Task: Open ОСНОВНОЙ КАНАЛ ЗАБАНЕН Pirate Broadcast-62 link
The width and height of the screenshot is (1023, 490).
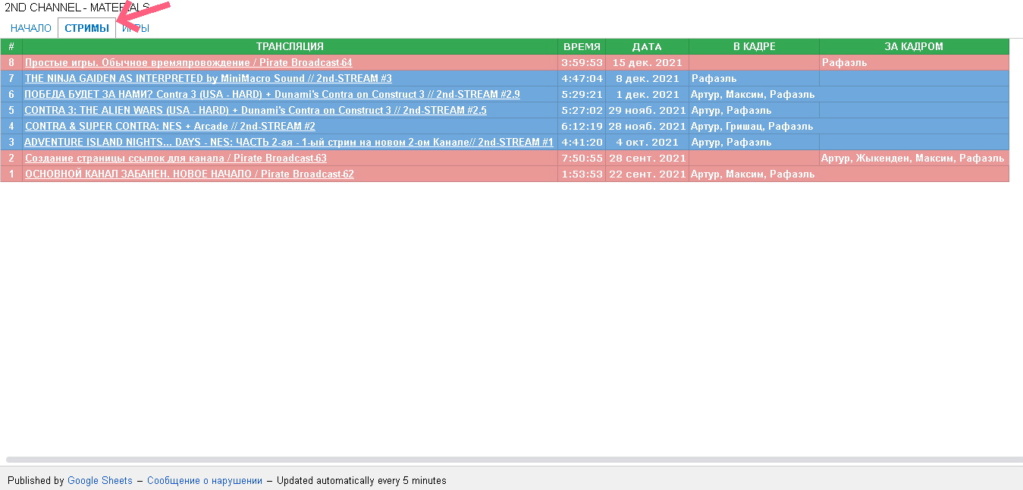Action: coord(189,174)
